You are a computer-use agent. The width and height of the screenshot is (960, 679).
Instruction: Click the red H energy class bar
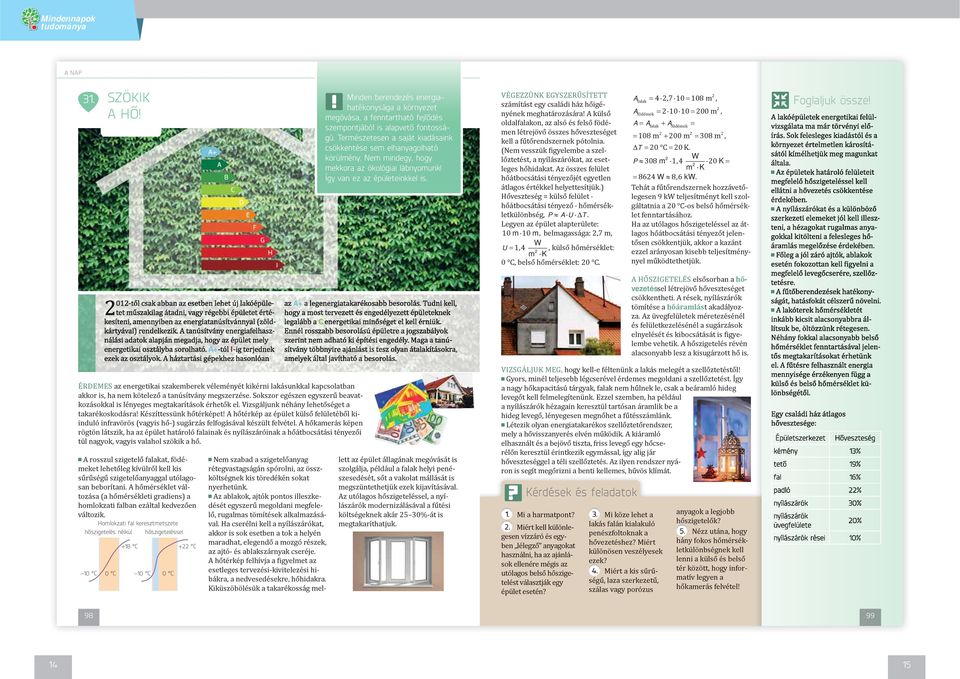point(239,252)
